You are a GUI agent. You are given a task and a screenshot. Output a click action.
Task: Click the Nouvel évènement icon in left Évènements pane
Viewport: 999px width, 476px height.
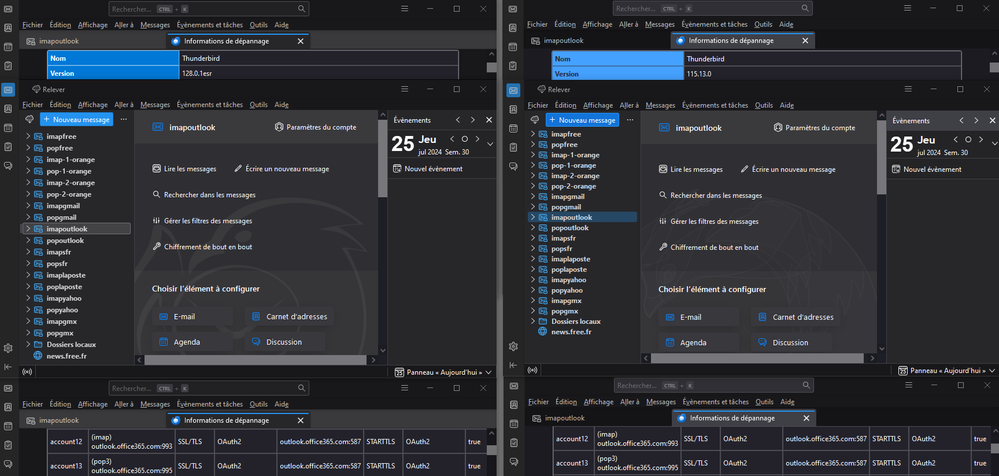pyautogui.click(x=397, y=169)
